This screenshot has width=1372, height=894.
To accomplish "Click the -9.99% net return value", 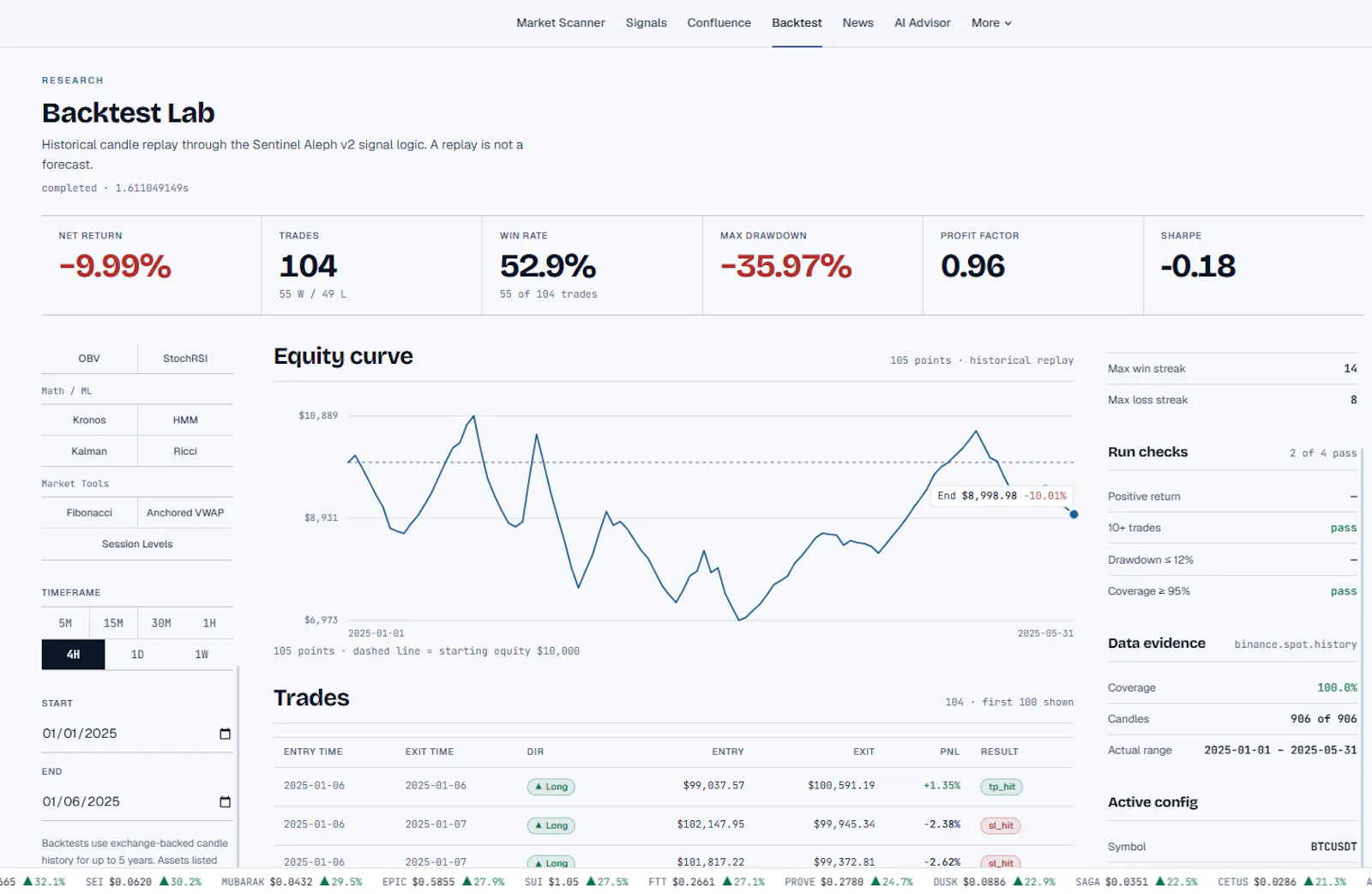I will [116, 266].
